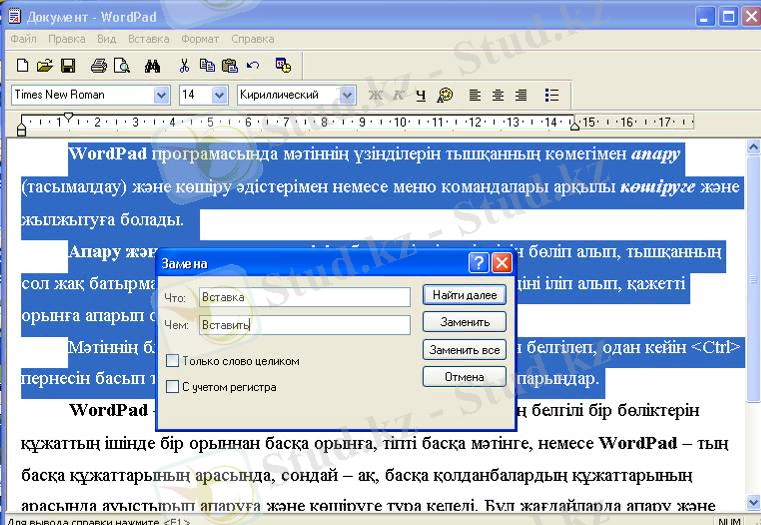Toggle underline formatting button
This screenshot has width=761, height=525.
click(x=421, y=95)
